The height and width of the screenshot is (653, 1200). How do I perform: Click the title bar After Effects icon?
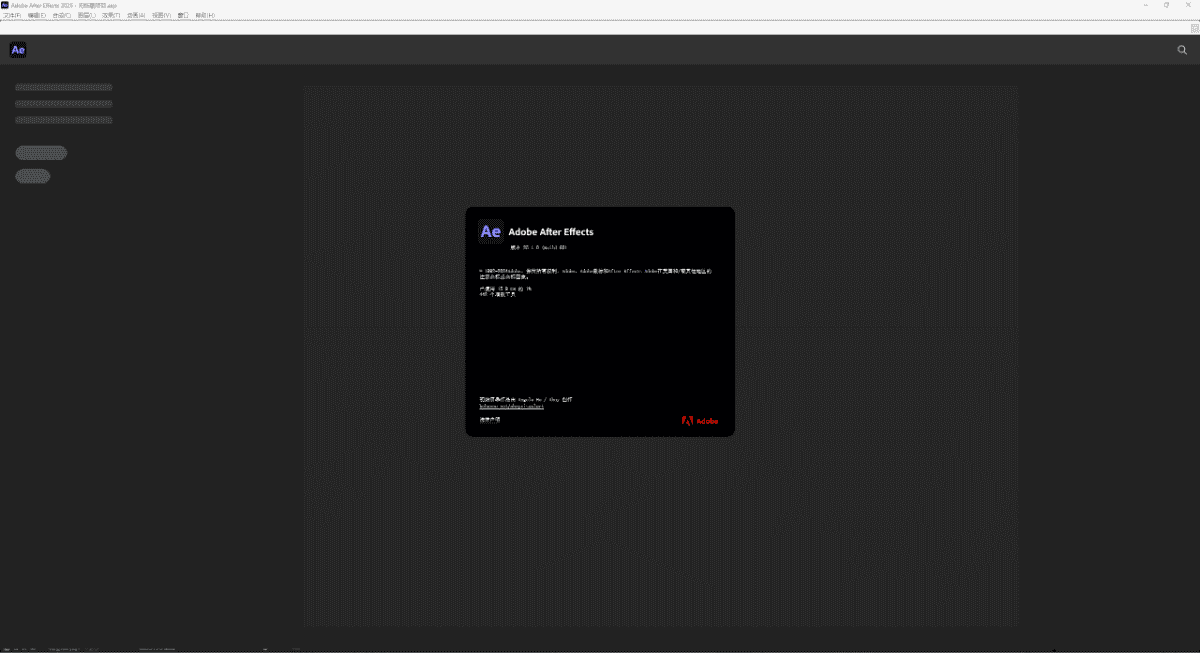tap(5, 5)
